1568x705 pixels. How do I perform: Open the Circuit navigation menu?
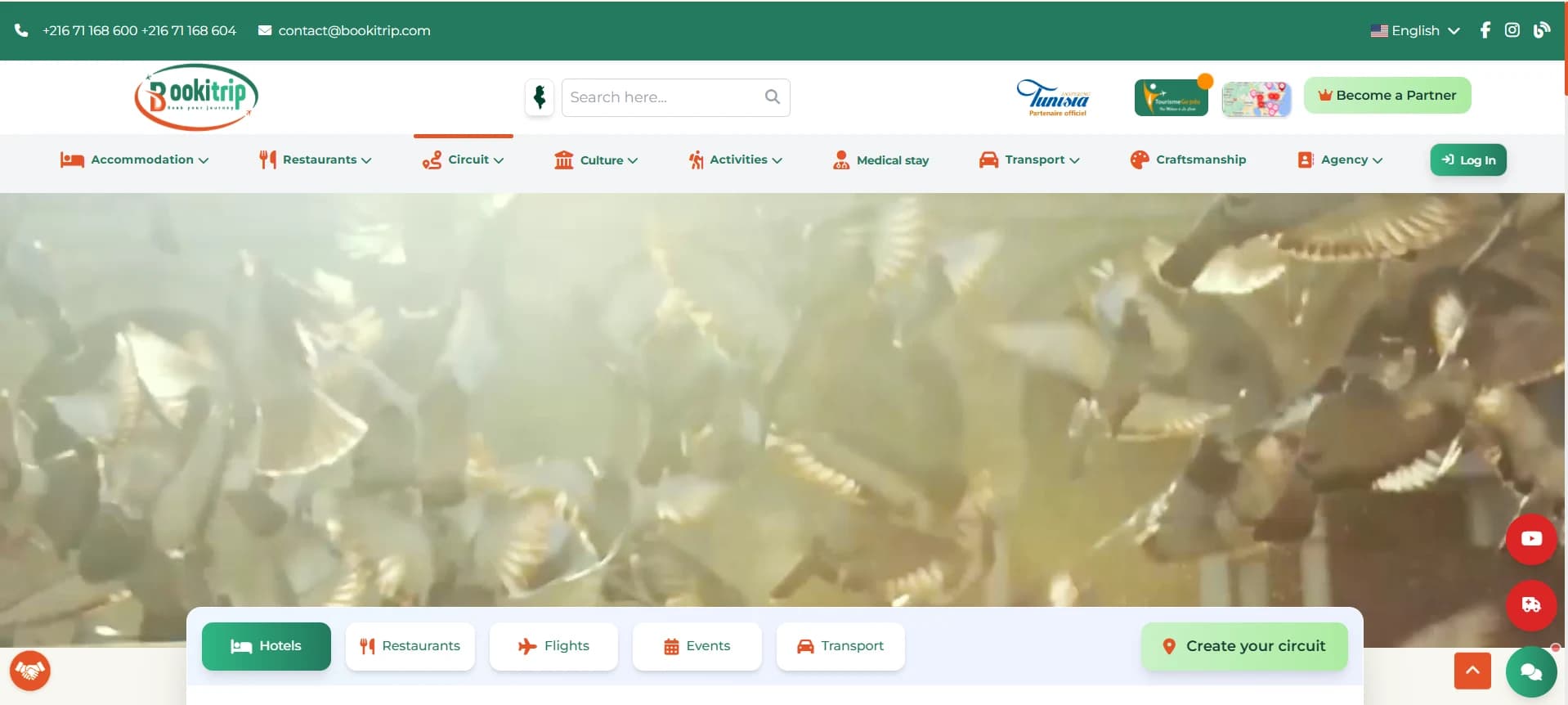click(x=464, y=159)
